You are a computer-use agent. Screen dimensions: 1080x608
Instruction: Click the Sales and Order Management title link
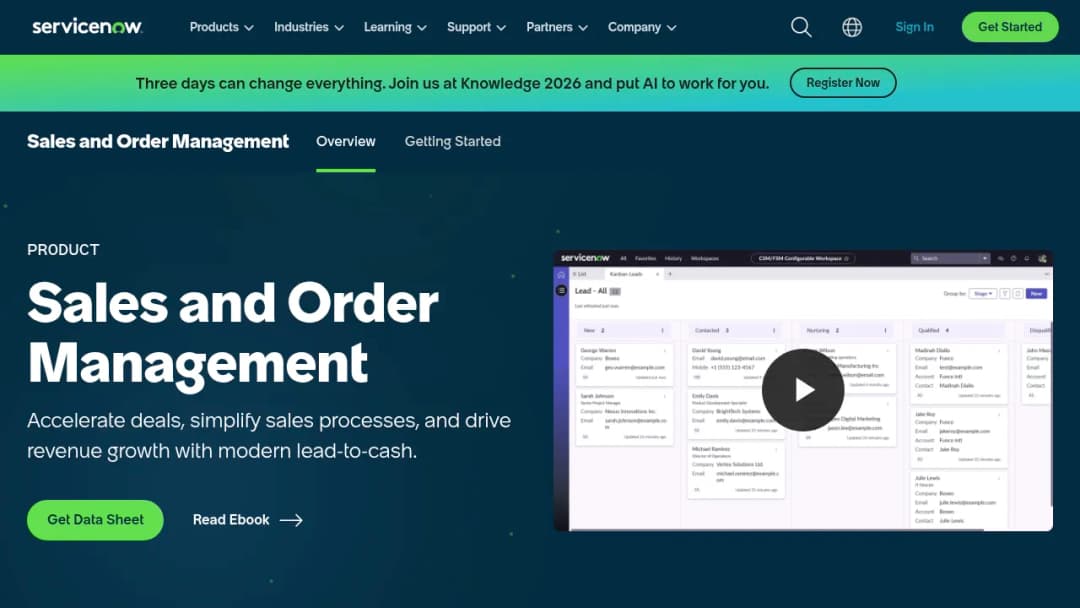[x=158, y=141]
